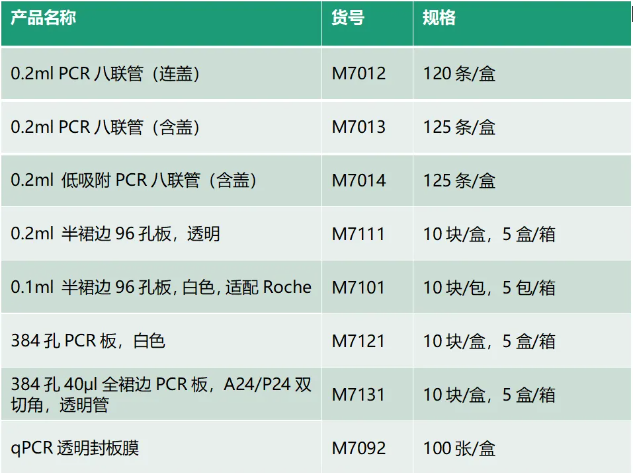Select the 0.2ml 半裙边 96 孔板，透明 cell

tap(115, 234)
